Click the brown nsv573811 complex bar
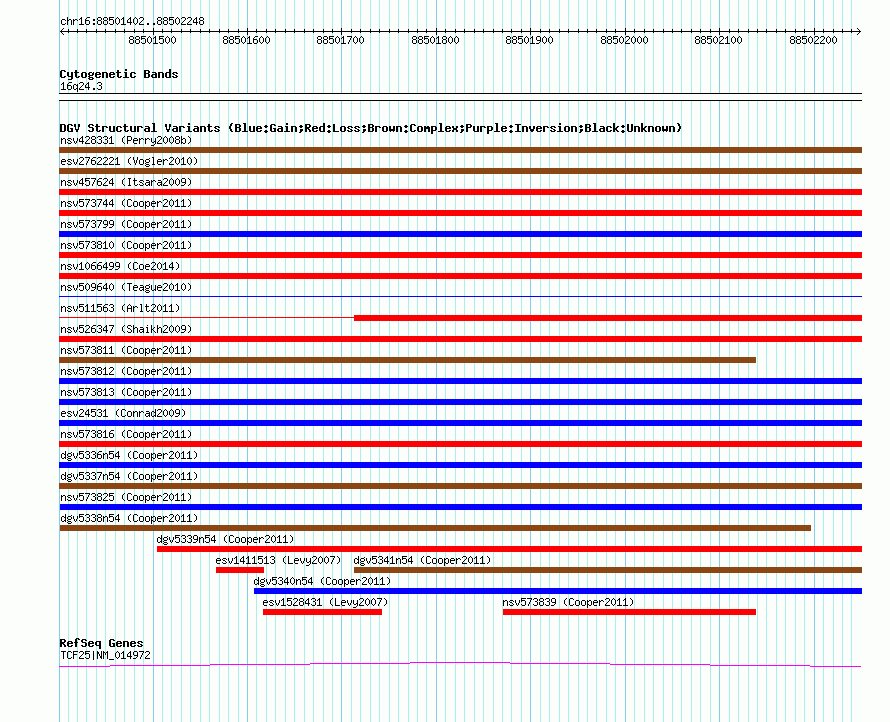This screenshot has height=722, width=890. pyautogui.click(x=408, y=360)
